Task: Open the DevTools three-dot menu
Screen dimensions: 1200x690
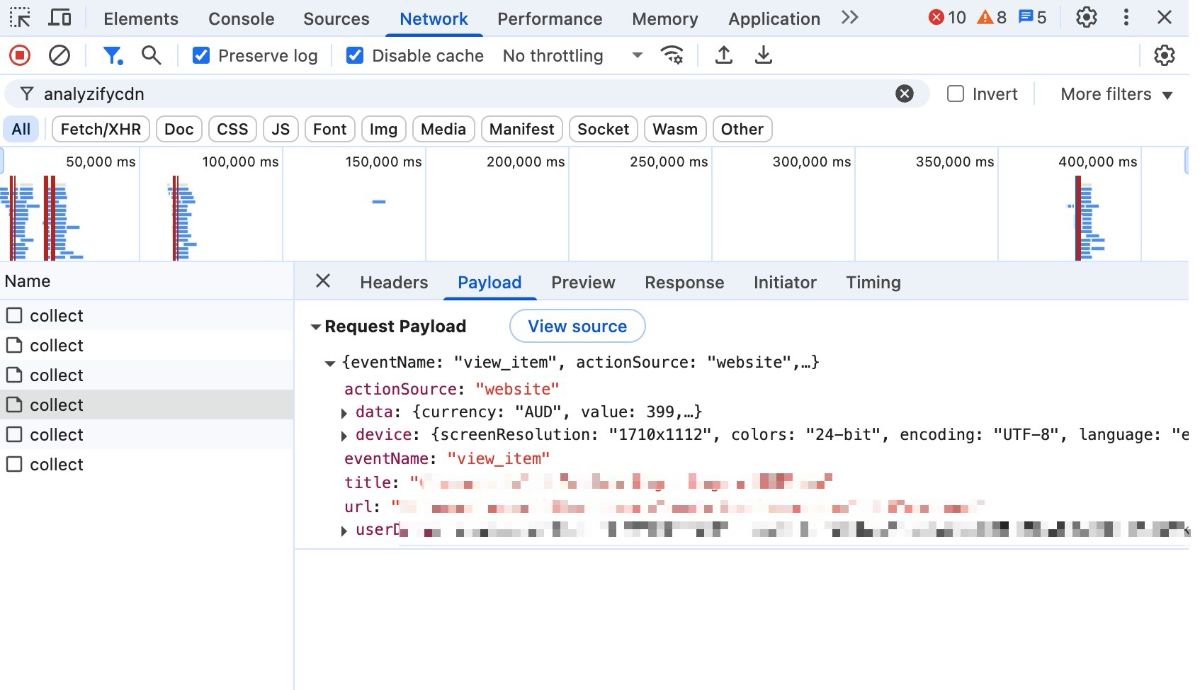Action: [1126, 18]
